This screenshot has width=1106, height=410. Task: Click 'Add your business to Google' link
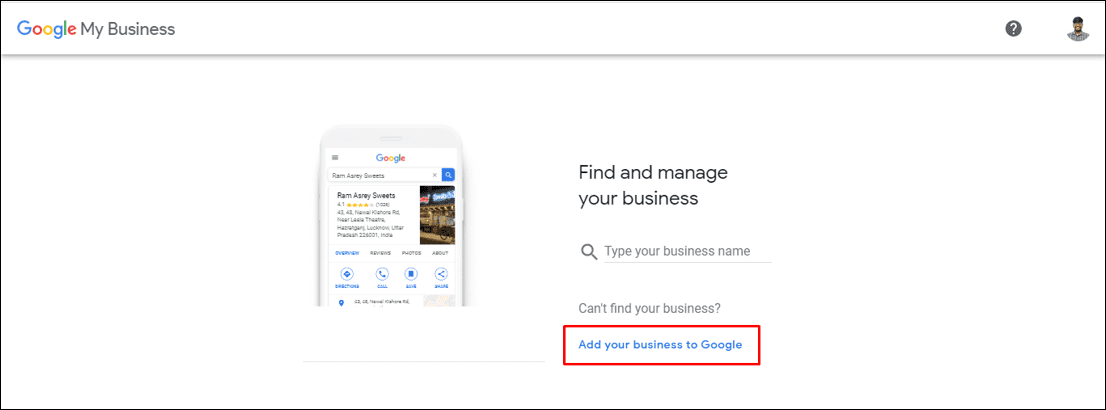(x=660, y=344)
